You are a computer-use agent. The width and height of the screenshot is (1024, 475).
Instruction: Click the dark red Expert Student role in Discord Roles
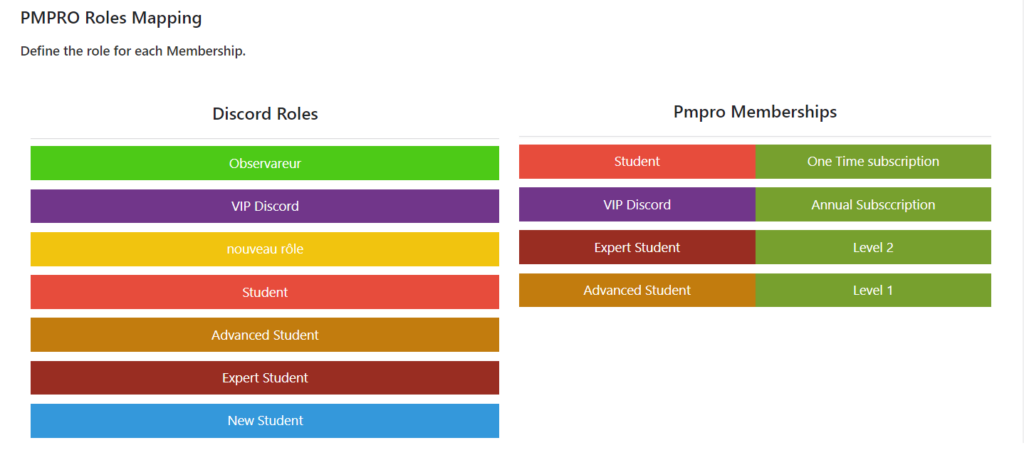coord(264,378)
